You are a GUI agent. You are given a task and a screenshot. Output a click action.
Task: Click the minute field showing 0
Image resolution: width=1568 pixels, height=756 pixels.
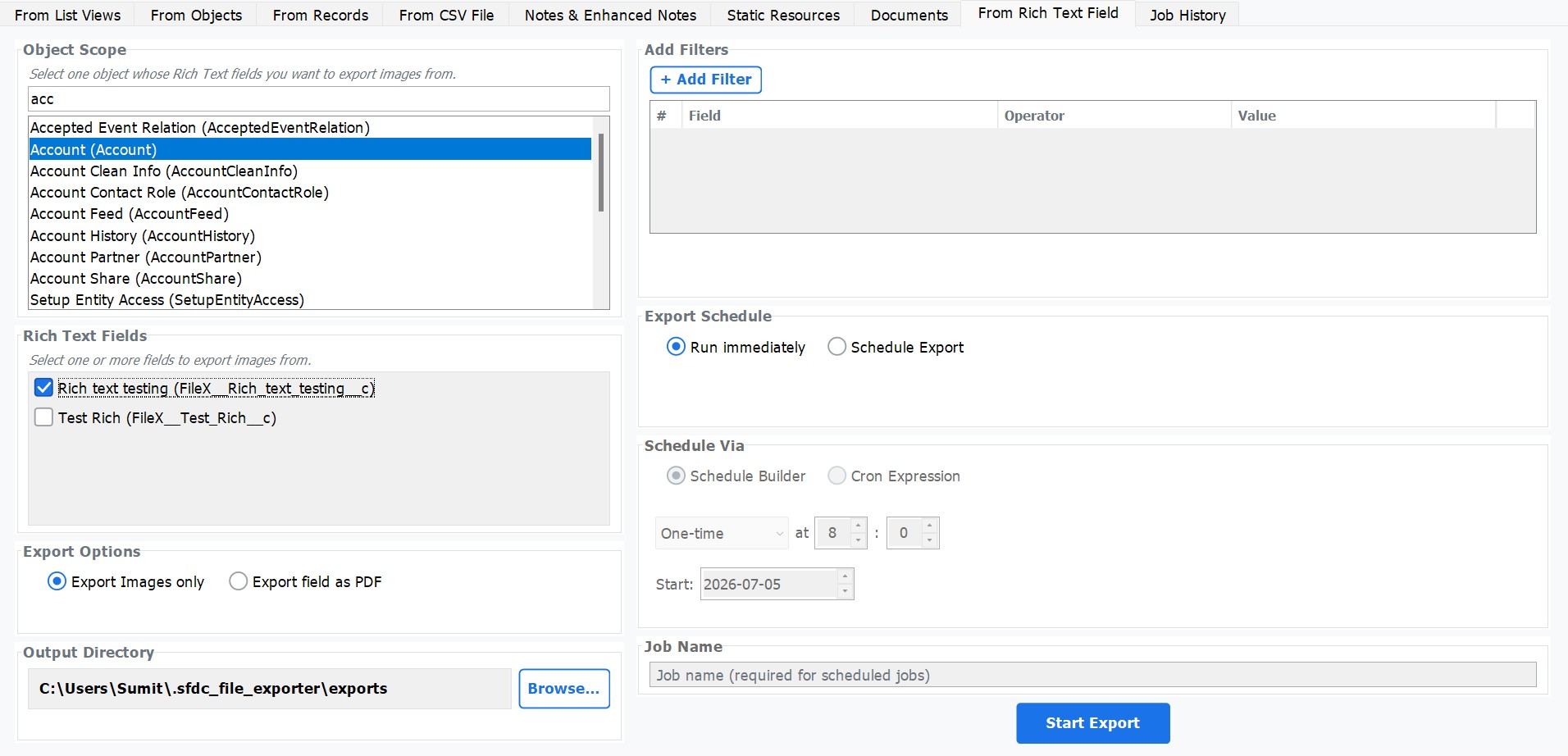click(905, 533)
